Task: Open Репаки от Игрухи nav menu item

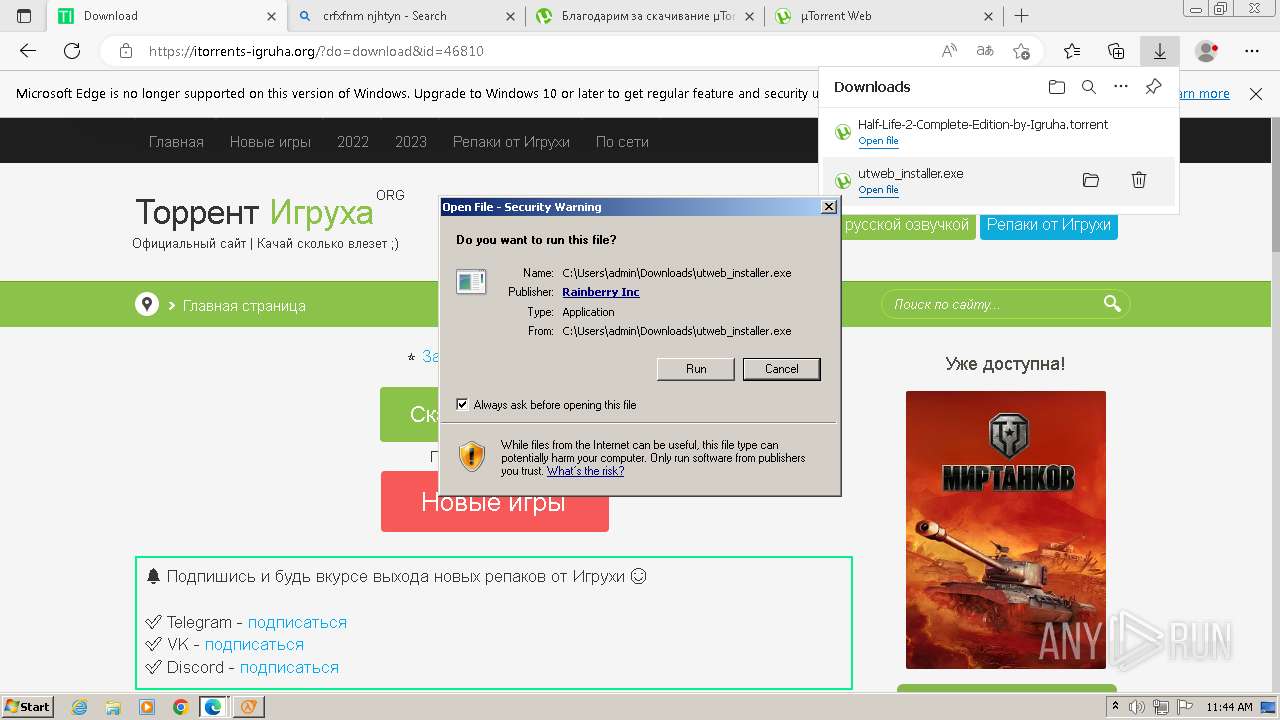Action: pyautogui.click(x=511, y=142)
